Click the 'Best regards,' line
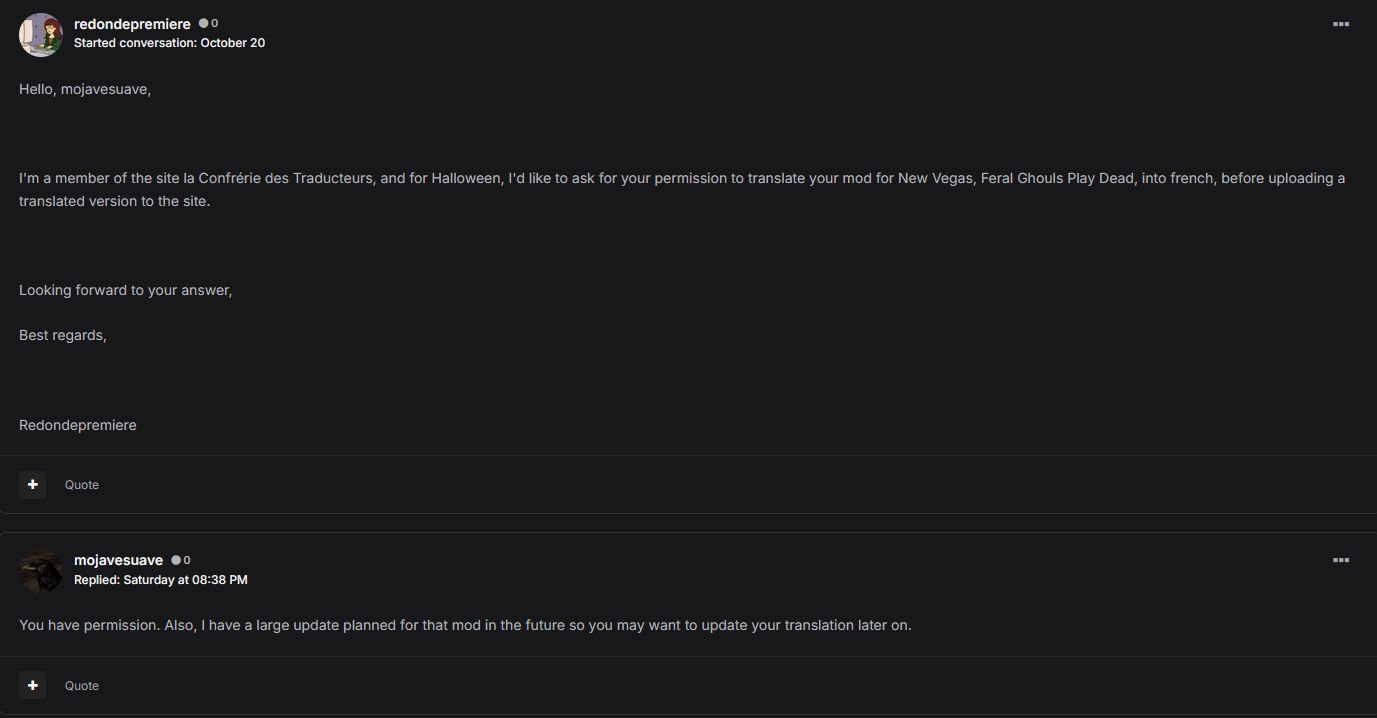The image size is (1377, 718). (62, 335)
